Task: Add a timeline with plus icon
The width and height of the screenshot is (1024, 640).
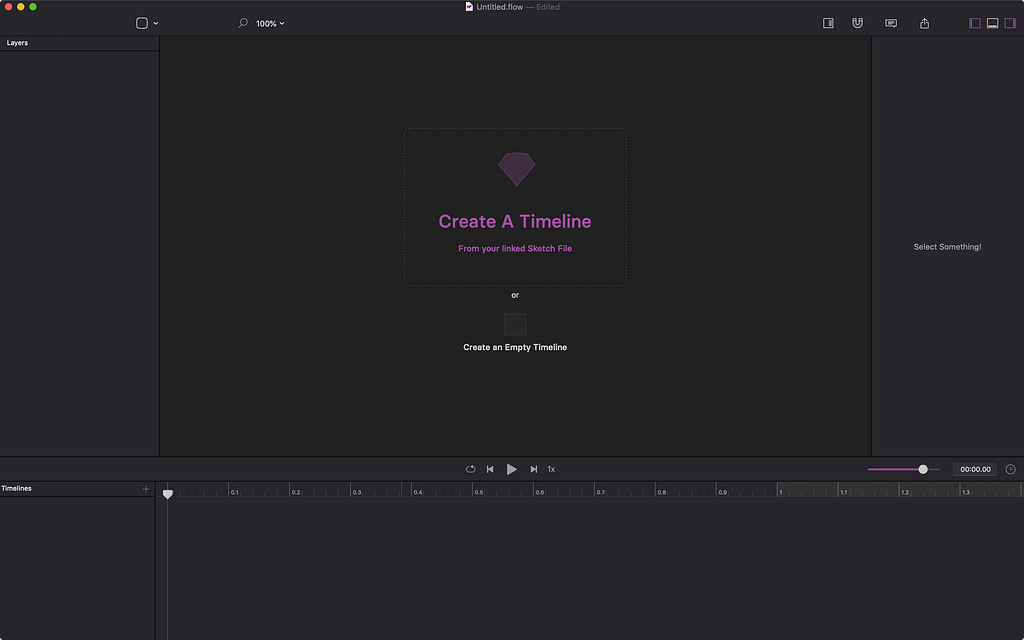Action: click(146, 488)
